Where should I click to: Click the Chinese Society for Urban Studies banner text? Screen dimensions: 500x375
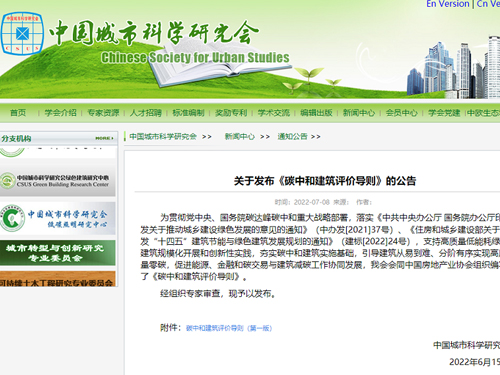click(x=195, y=58)
